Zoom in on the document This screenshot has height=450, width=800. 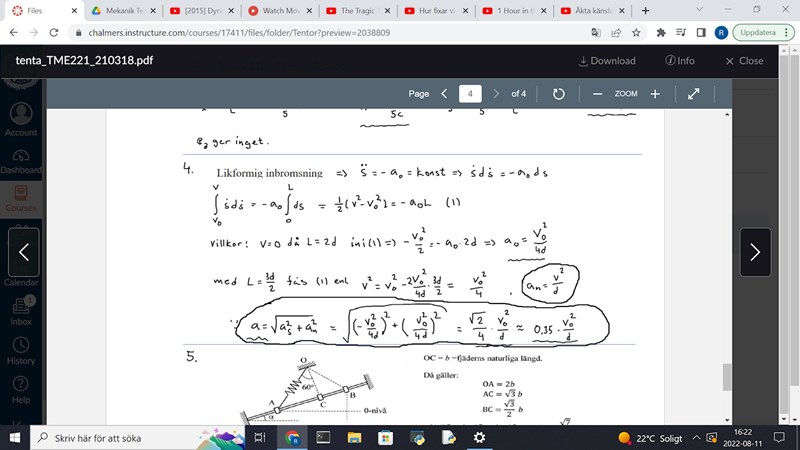[655, 93]
